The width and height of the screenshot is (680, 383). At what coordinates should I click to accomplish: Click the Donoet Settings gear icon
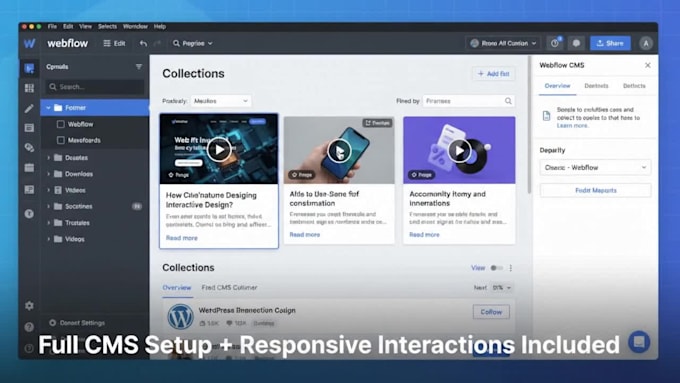coord(52,323)
